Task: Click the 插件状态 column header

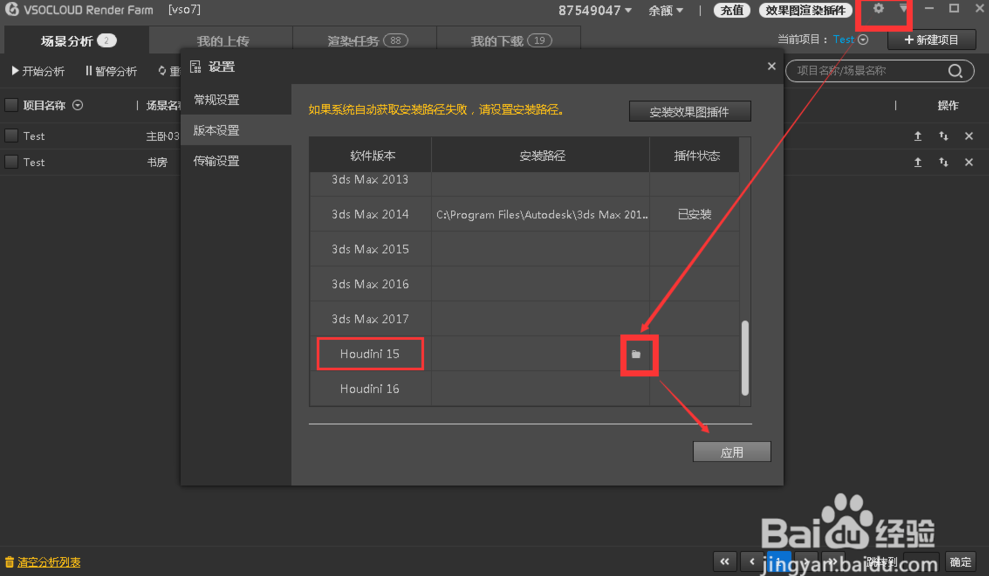Action: pyautogui.click(x=696, y=155)
